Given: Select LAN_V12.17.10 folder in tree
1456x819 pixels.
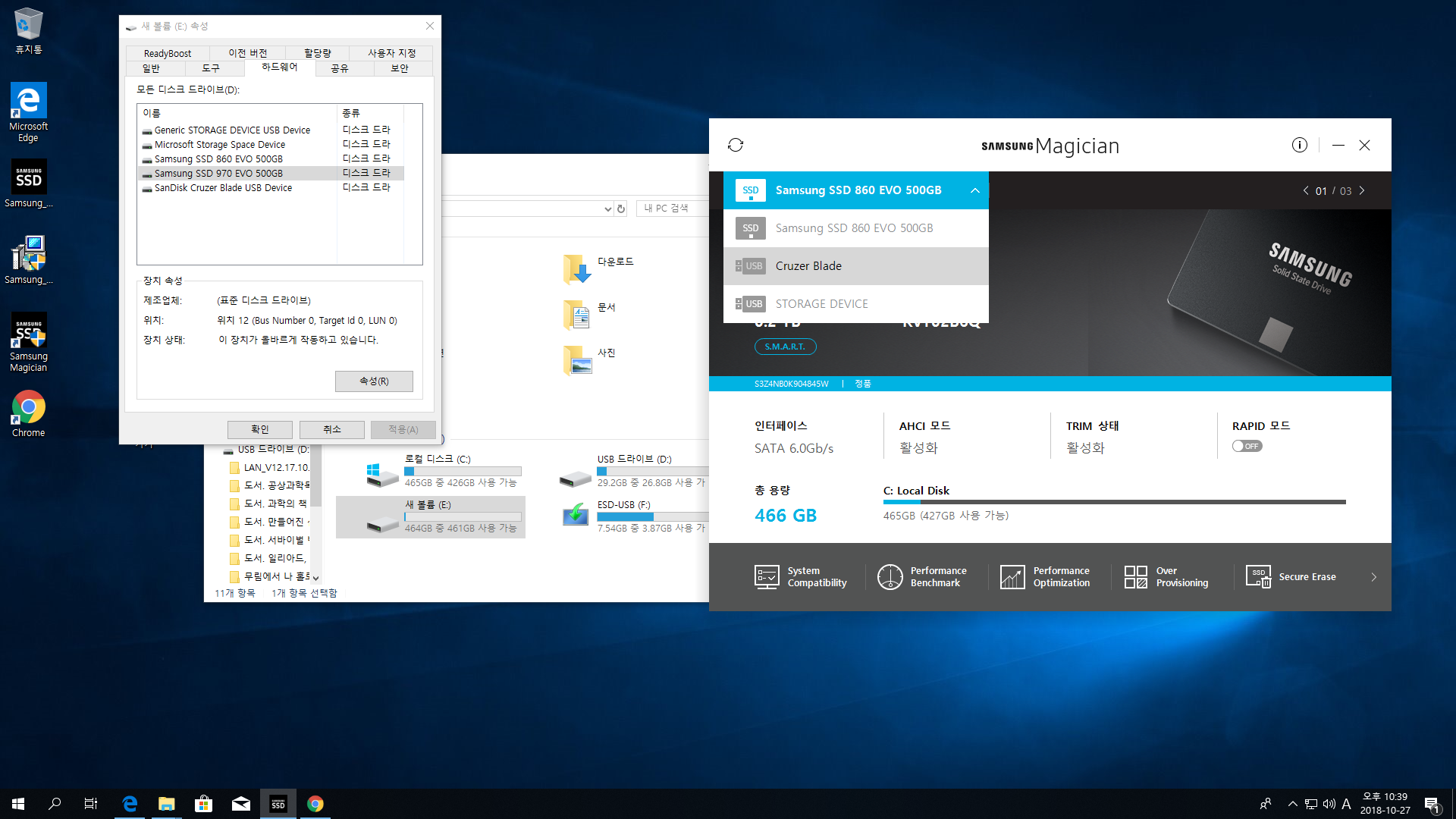Looking at the screenshot, I should [x=270, y=468].
